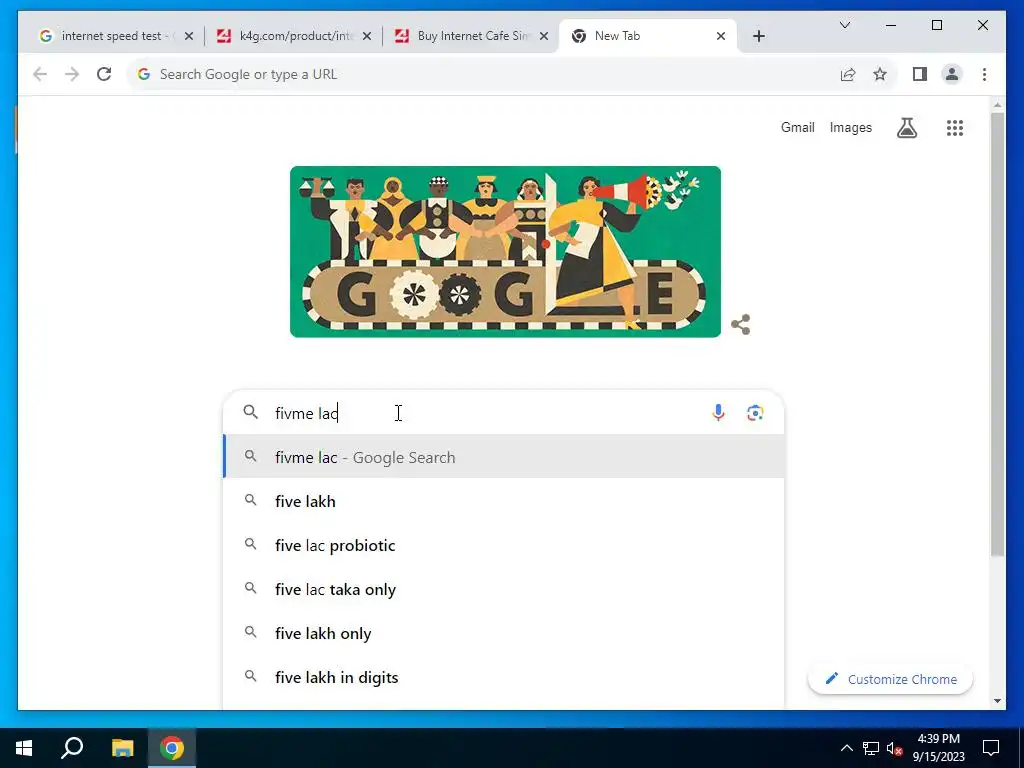Click the scrollbar down arrow
1024x768 pixels.
click(x=997, y=701)
